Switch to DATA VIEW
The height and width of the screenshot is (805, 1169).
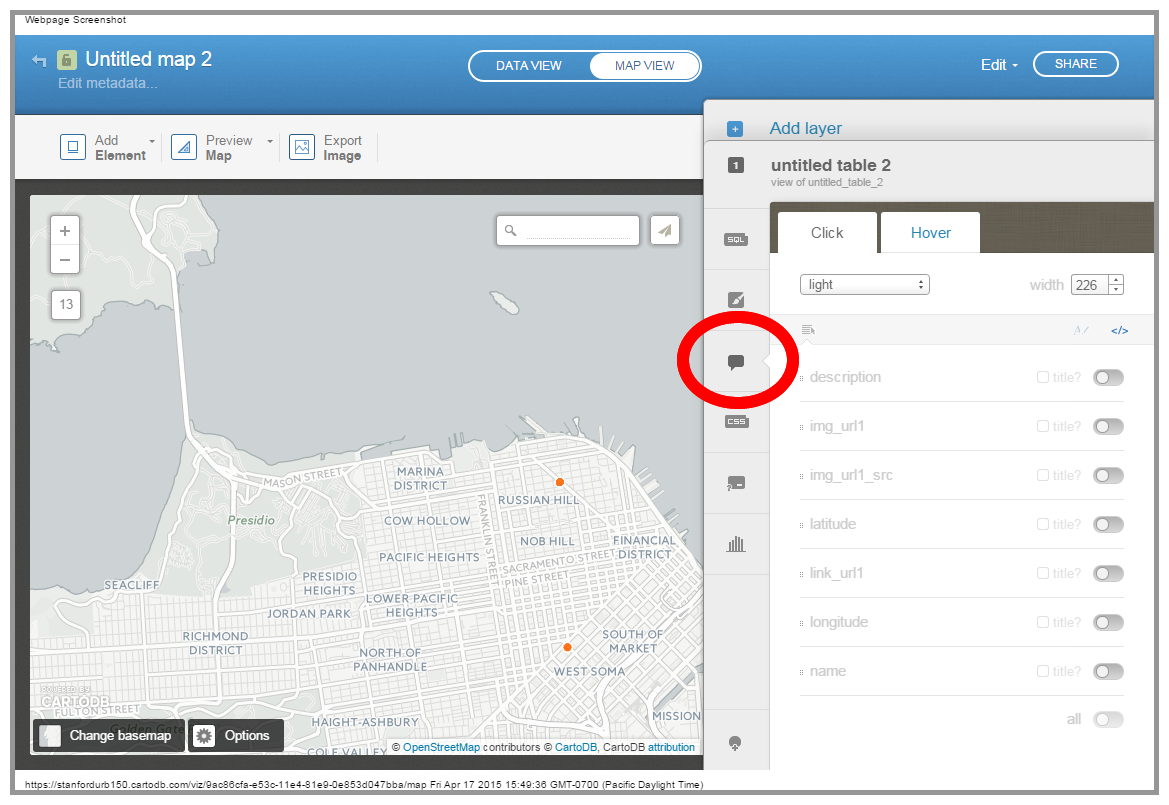(529, 66)
